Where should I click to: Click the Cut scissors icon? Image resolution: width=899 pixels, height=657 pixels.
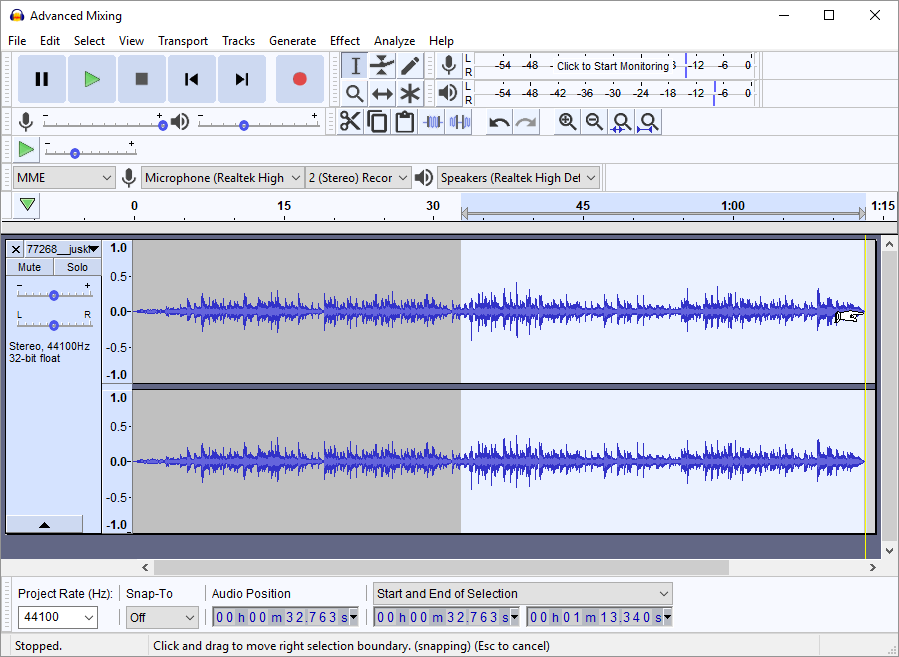(x=350, y=122)
